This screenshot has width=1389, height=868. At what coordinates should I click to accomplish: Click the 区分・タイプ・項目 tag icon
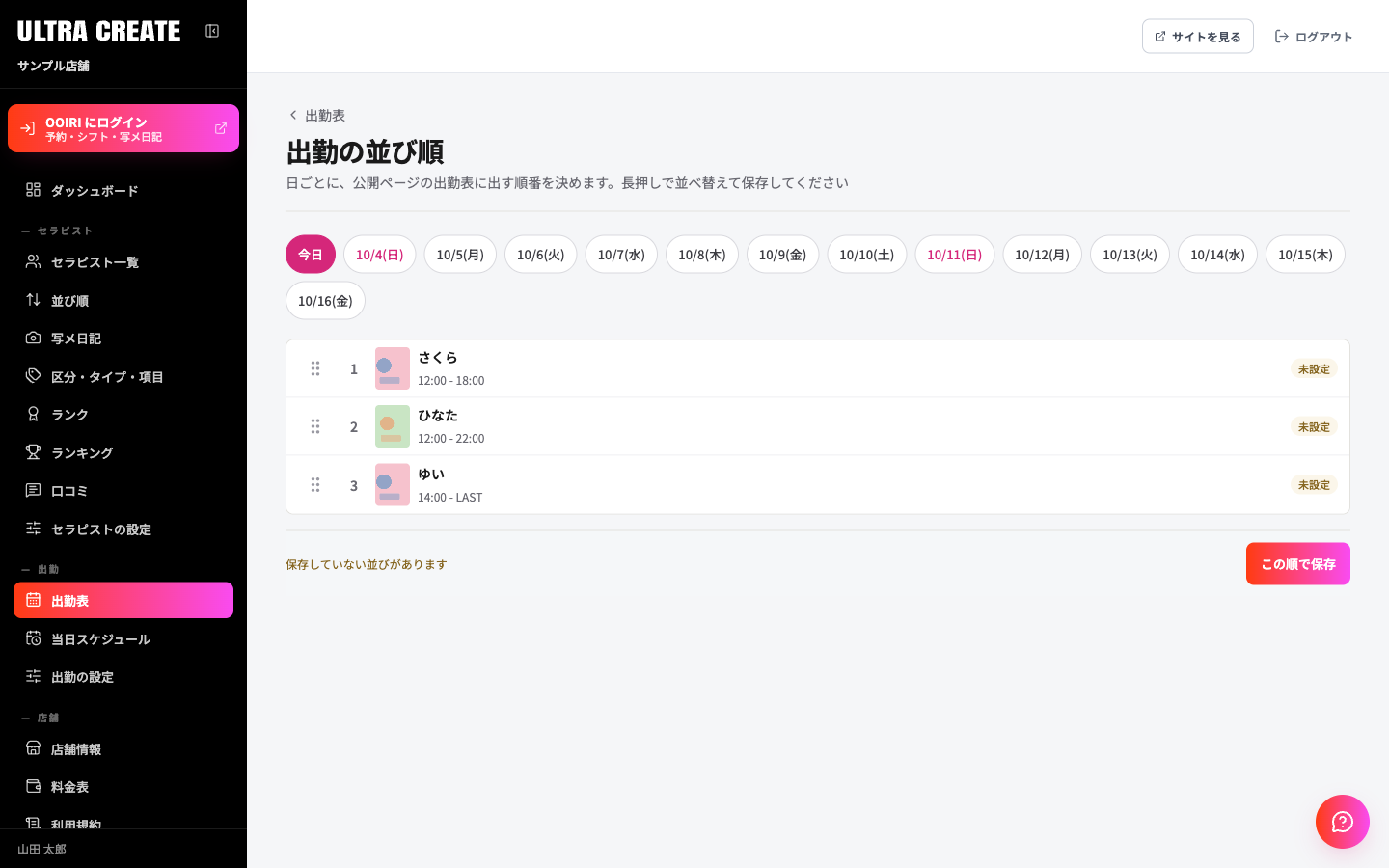[33, 376]
